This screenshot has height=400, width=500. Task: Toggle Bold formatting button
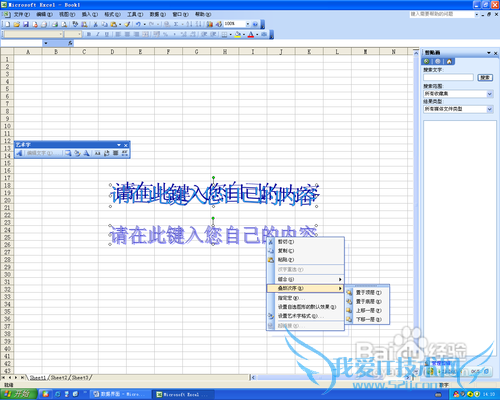click(x=89, y=34)
